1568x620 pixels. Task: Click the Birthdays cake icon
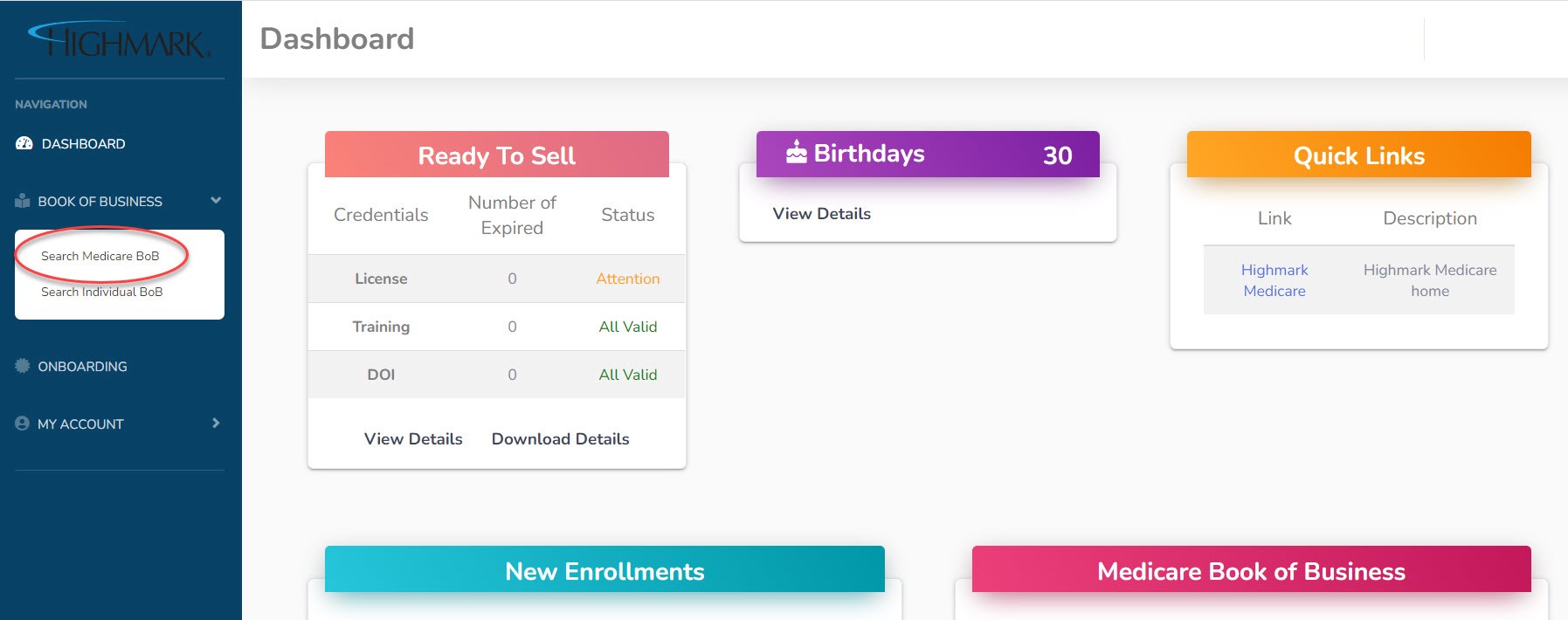coord(796,153)
